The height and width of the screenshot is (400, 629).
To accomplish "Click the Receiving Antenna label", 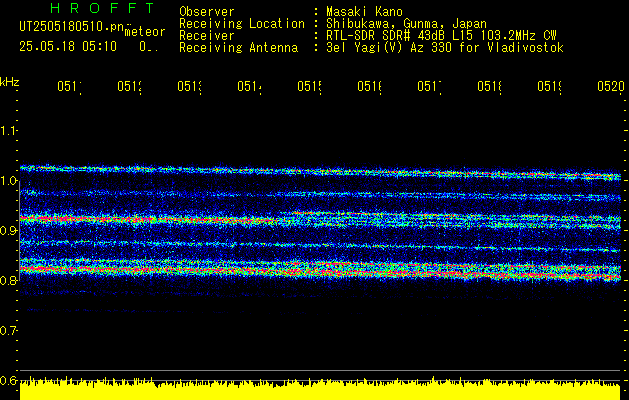I will coord(238,48).
